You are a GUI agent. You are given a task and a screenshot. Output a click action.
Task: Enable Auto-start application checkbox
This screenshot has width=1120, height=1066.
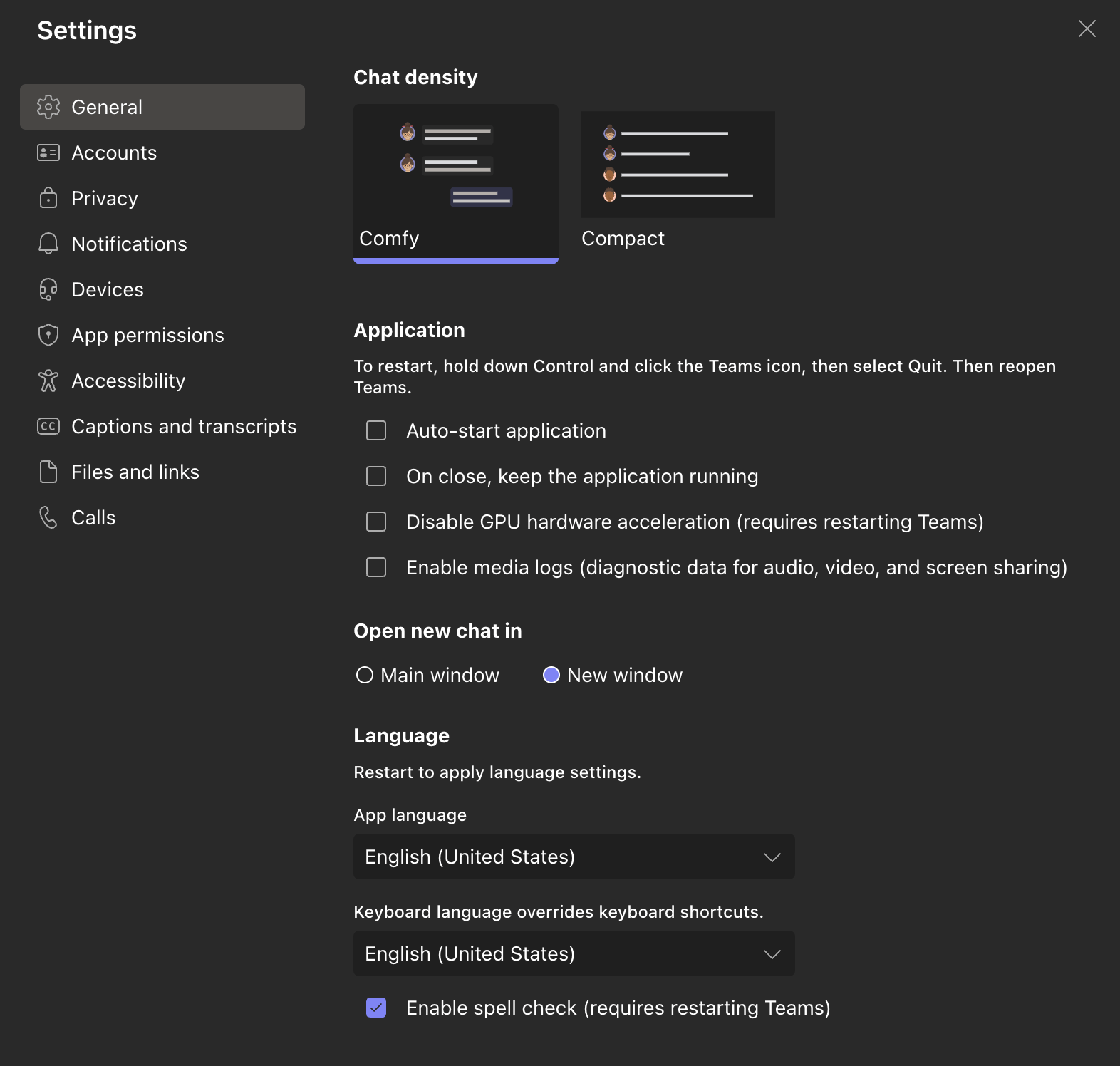coord(376,430)
